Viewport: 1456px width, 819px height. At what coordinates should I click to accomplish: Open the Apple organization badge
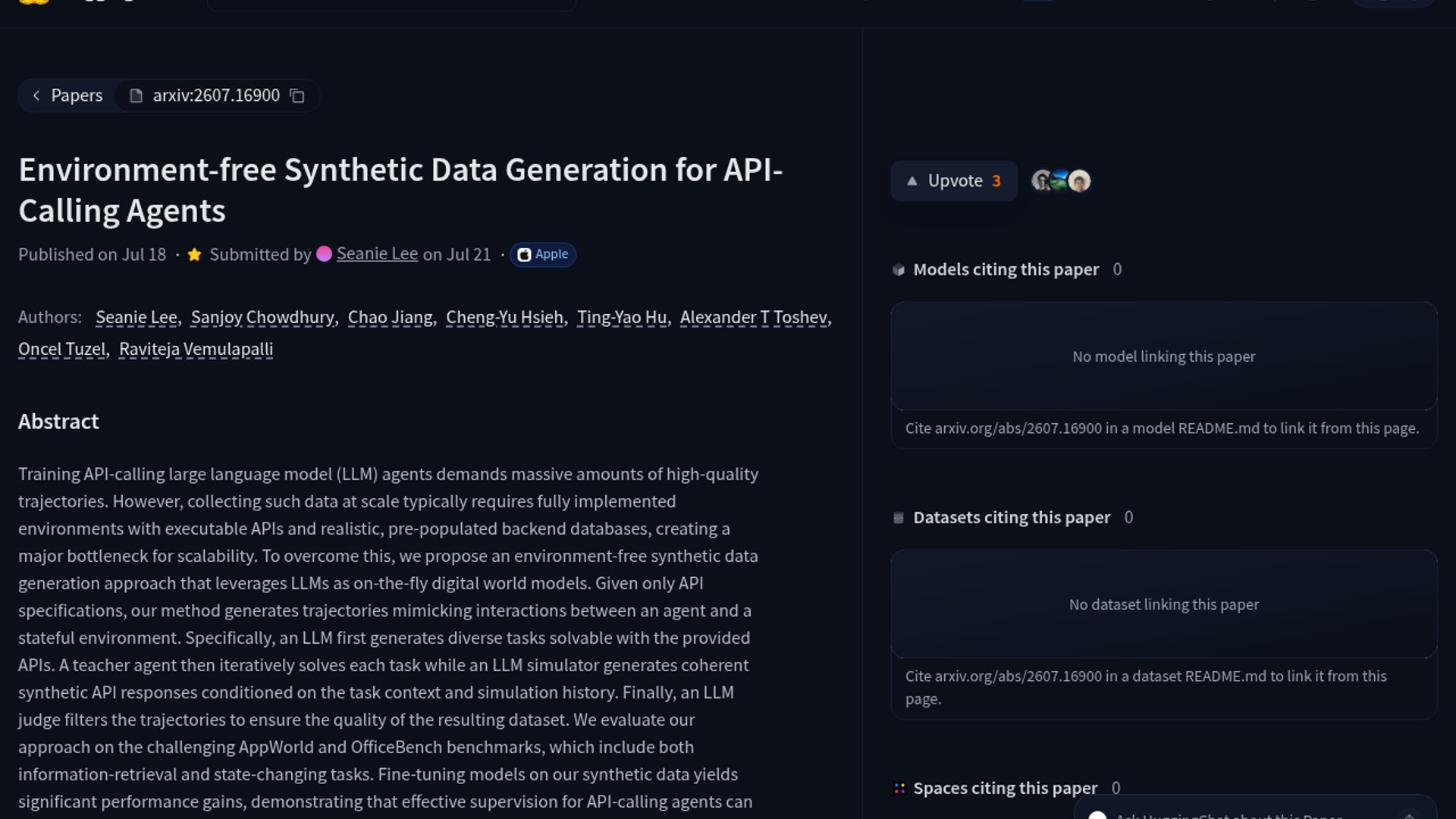point(543,254)
